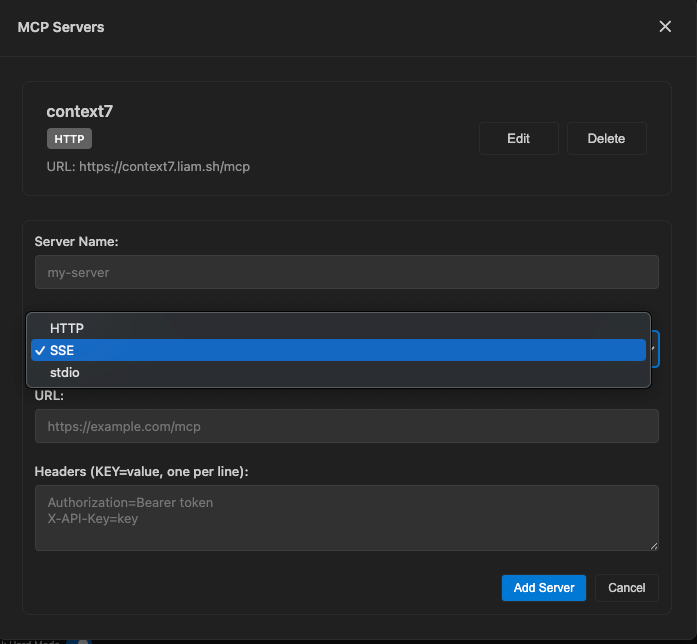Pick stdio from the dropdown list
Image resolution: width=697 pixels, height=644 pixels.
64,373
